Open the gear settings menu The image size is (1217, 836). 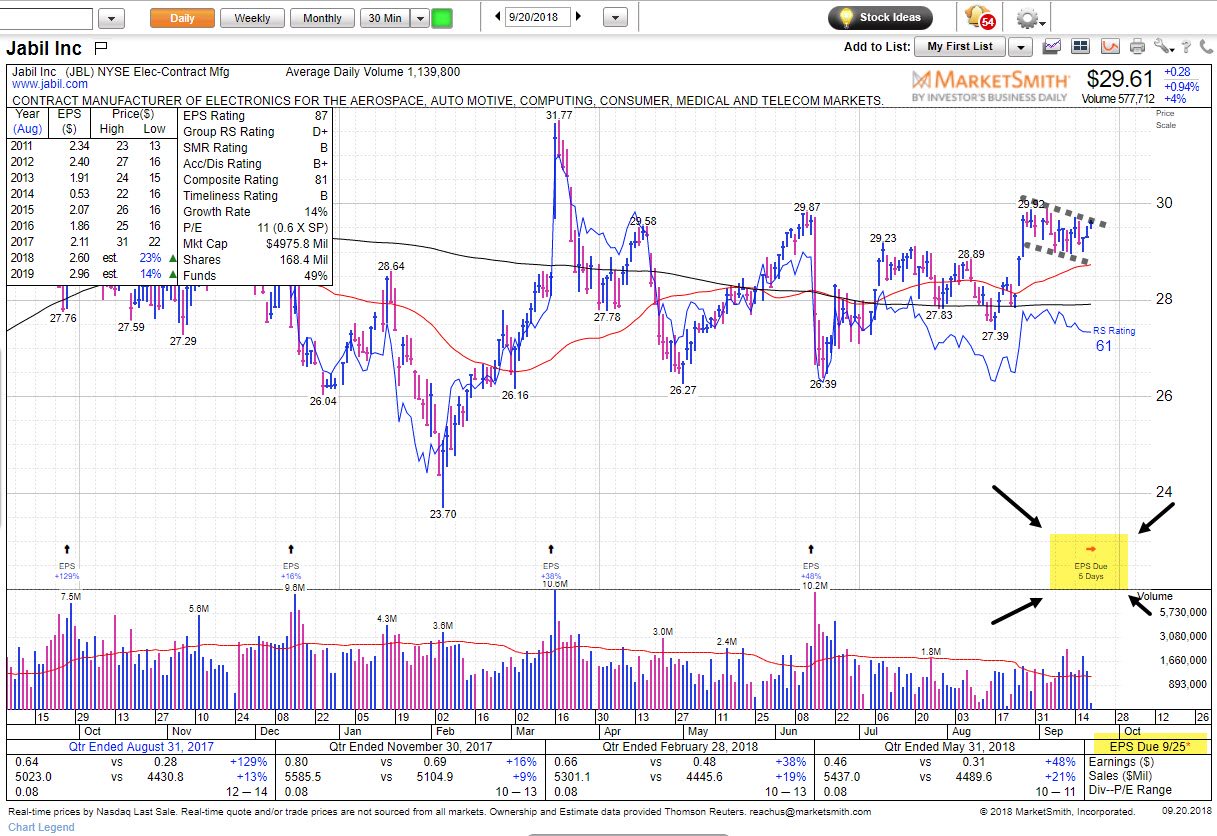tap(1029, 18)
